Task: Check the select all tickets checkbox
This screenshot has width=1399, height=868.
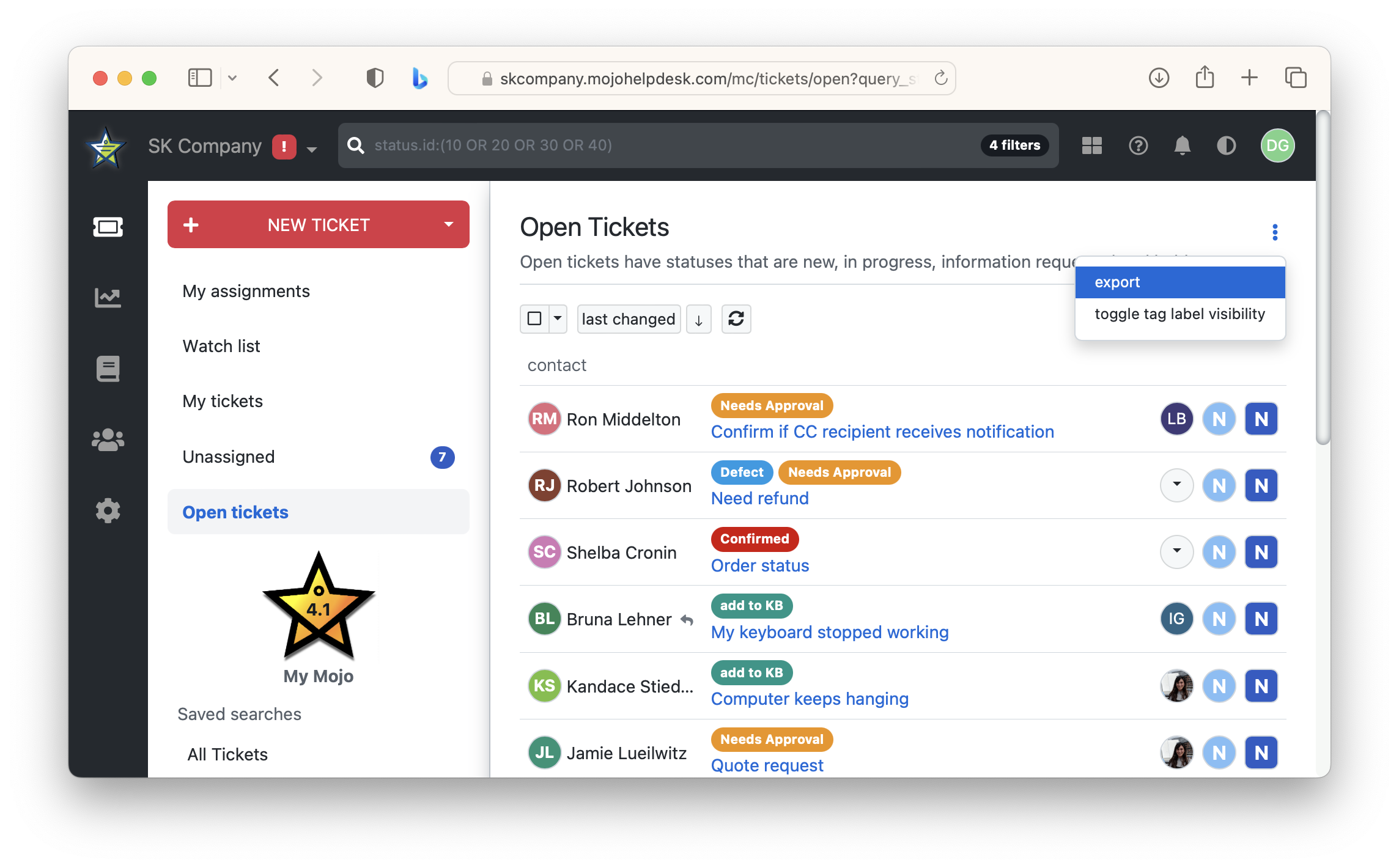Action: click(x=534, y=318)
